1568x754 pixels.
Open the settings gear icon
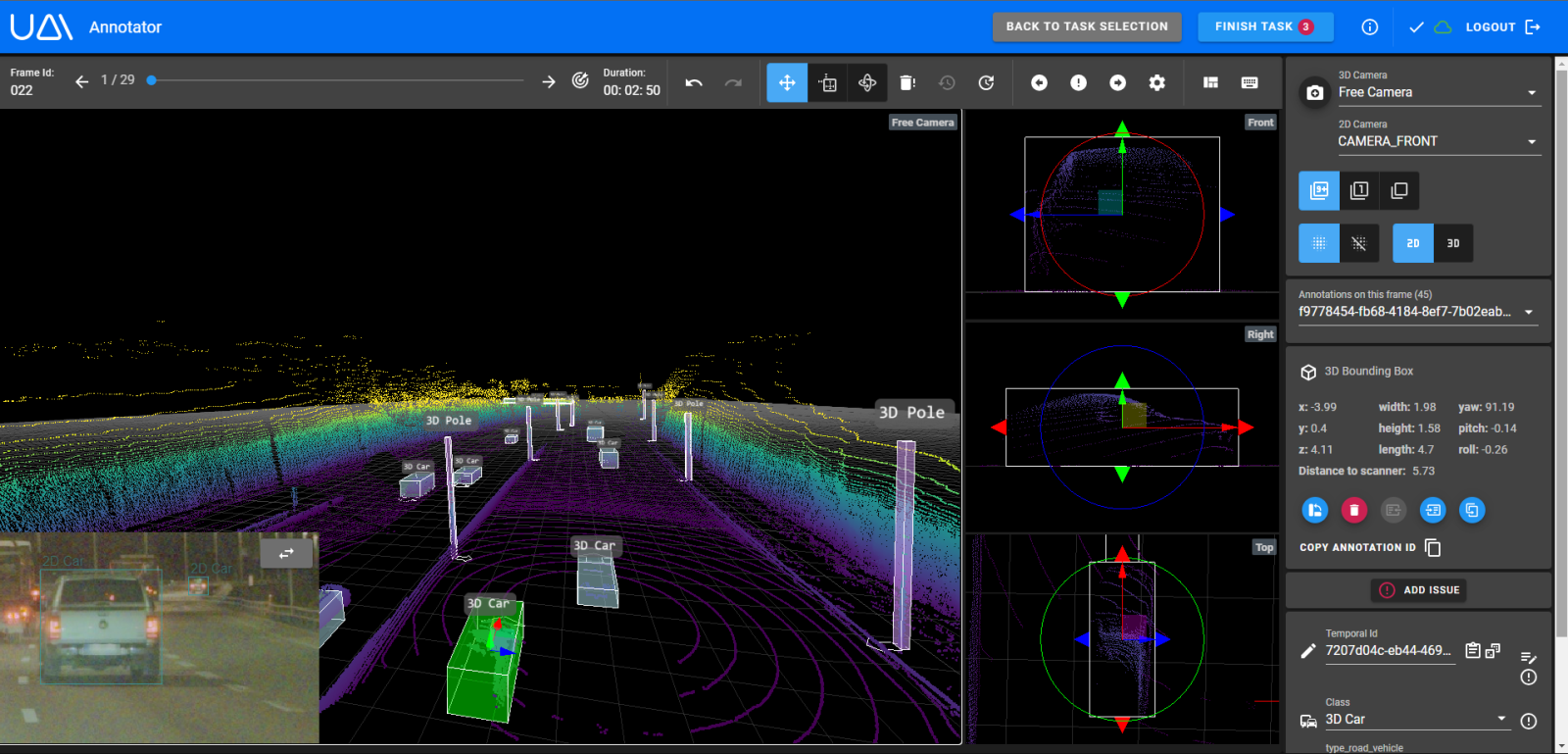1157,83
